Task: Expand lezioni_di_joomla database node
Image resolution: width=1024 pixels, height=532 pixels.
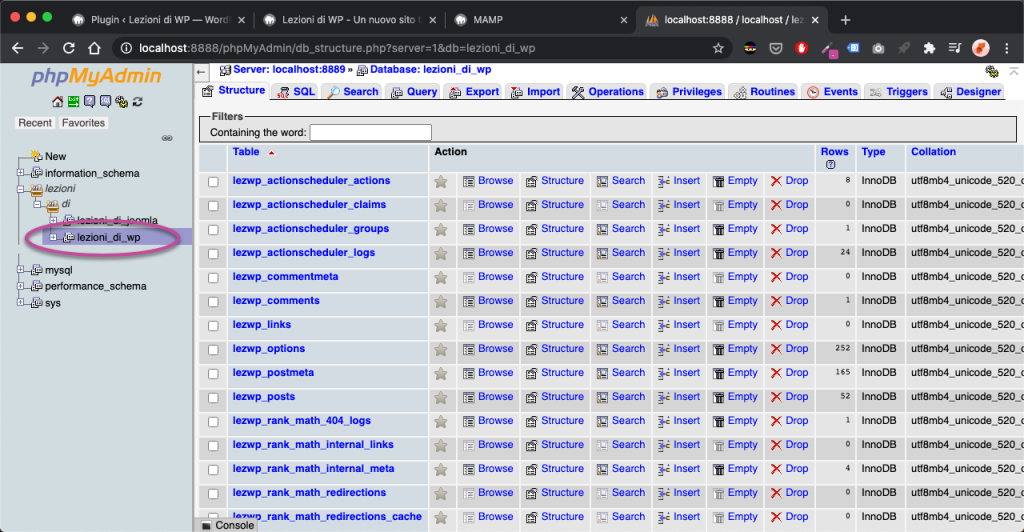Action: coord(53,220)
